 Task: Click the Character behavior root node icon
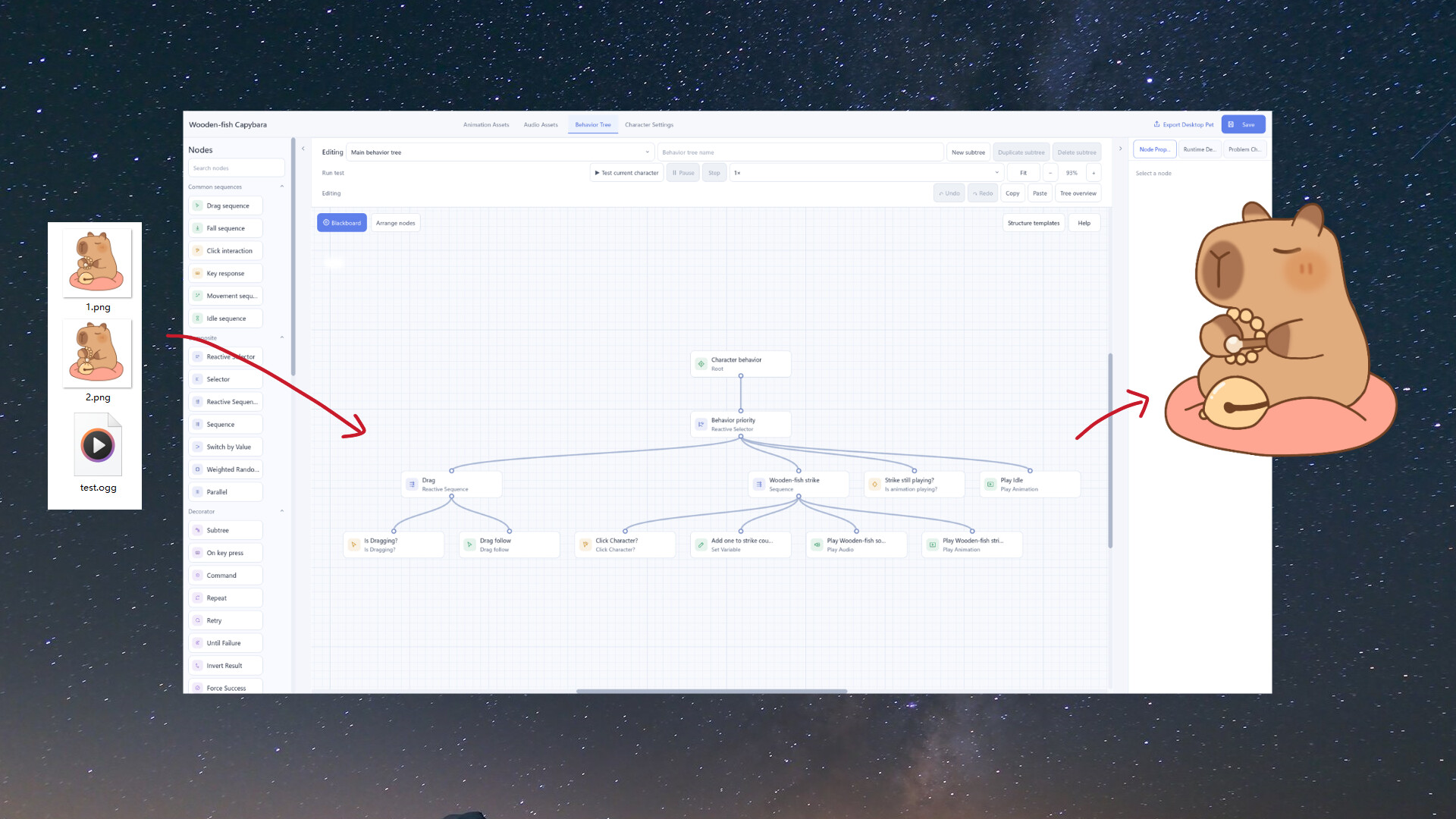[x=701, y=364]
